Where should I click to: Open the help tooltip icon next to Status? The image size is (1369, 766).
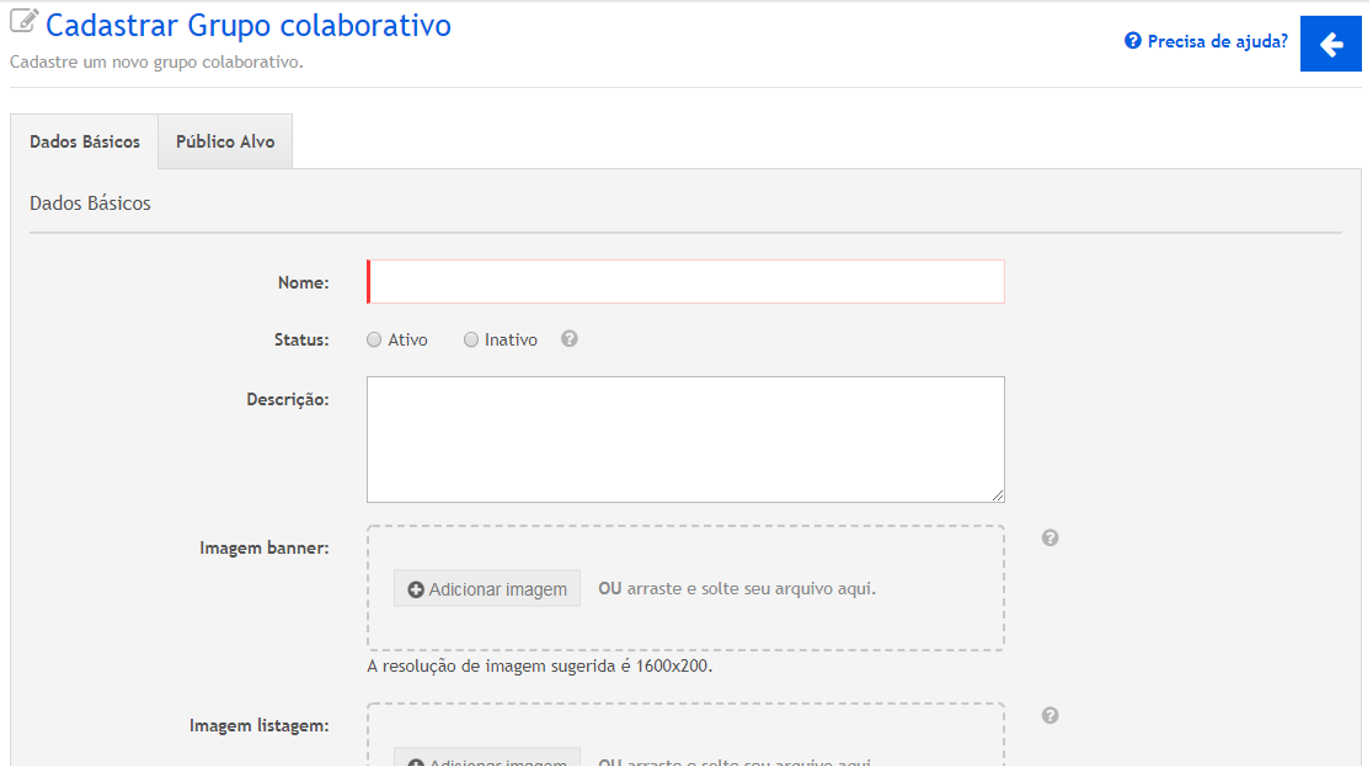(x=569, y=339)
